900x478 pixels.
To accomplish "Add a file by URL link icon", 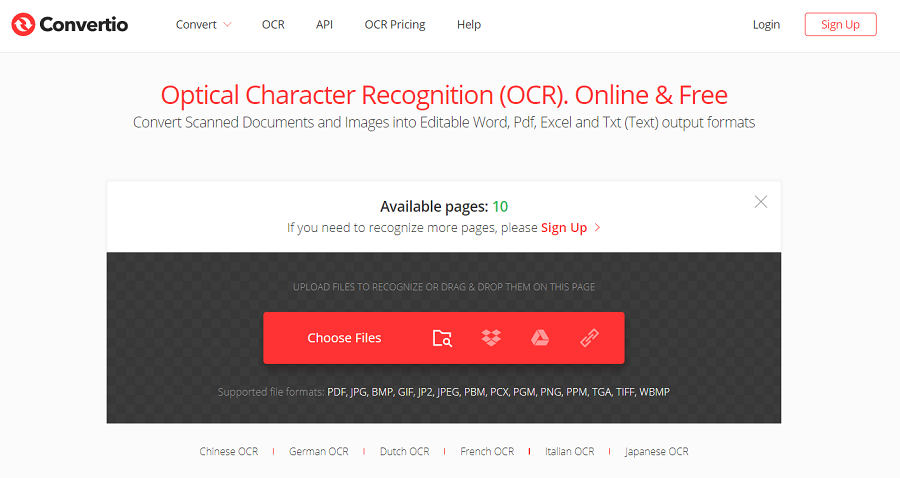I will tap(589, 338).
